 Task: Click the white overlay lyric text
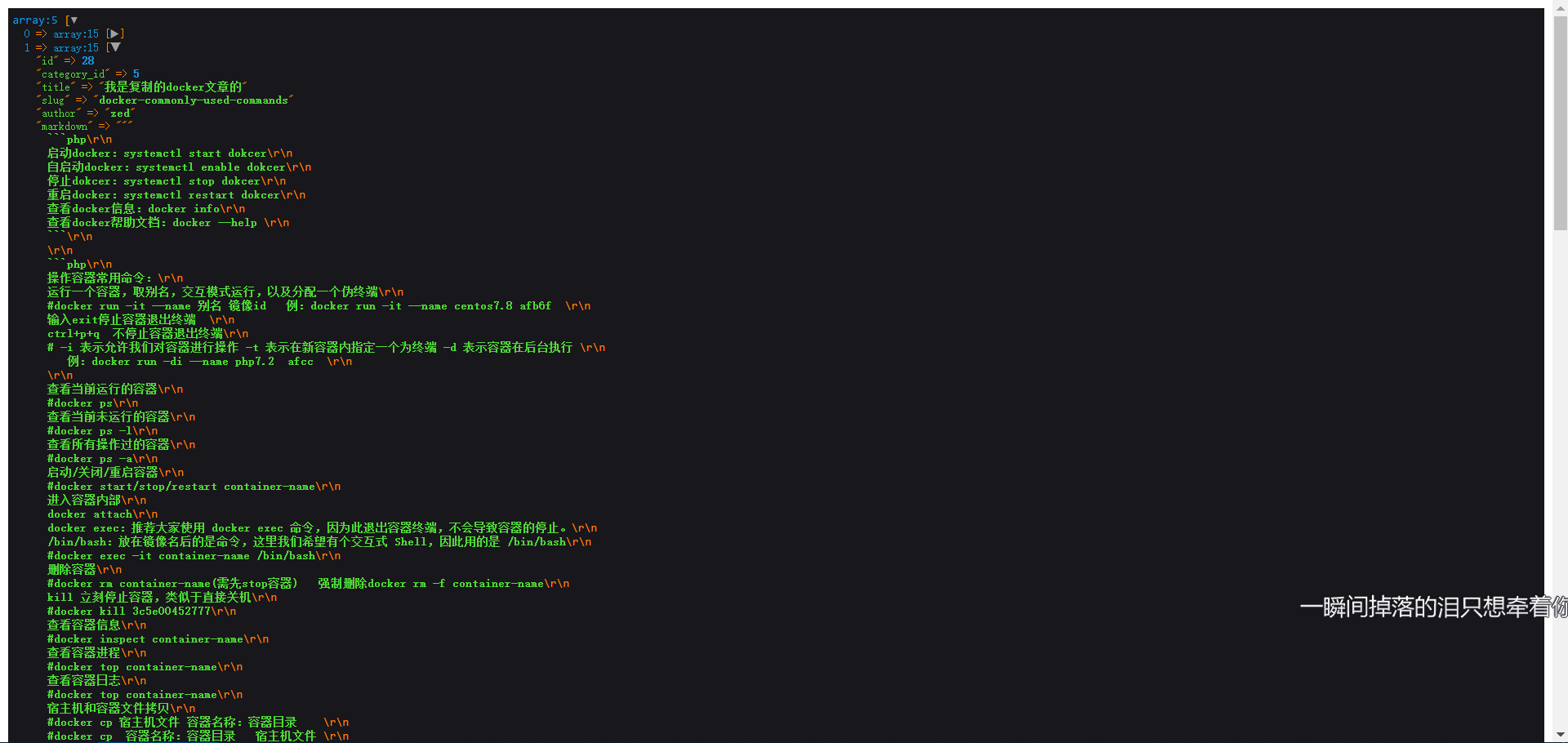pos(1429,607)
